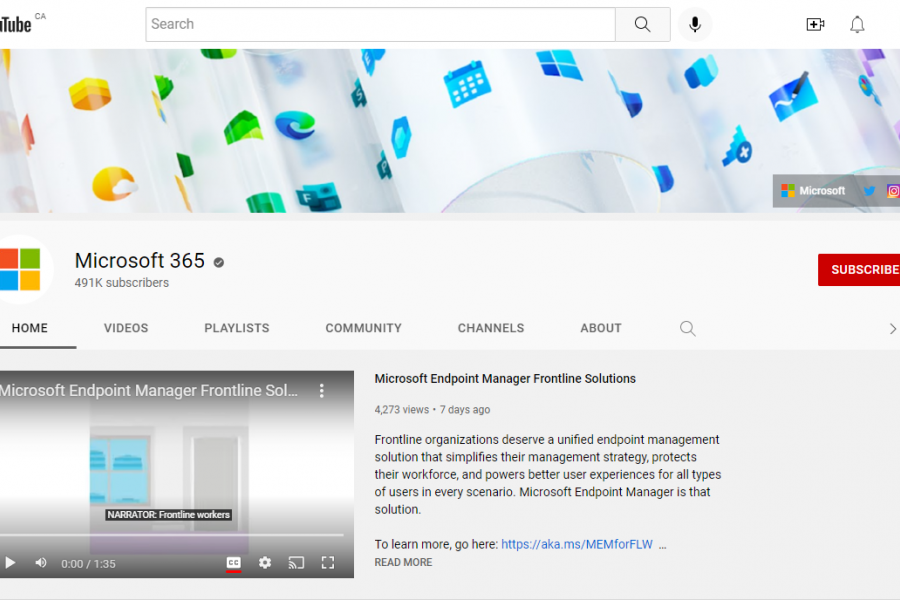
Task: Toggle closed captions on the video
Action: [233, 563]
